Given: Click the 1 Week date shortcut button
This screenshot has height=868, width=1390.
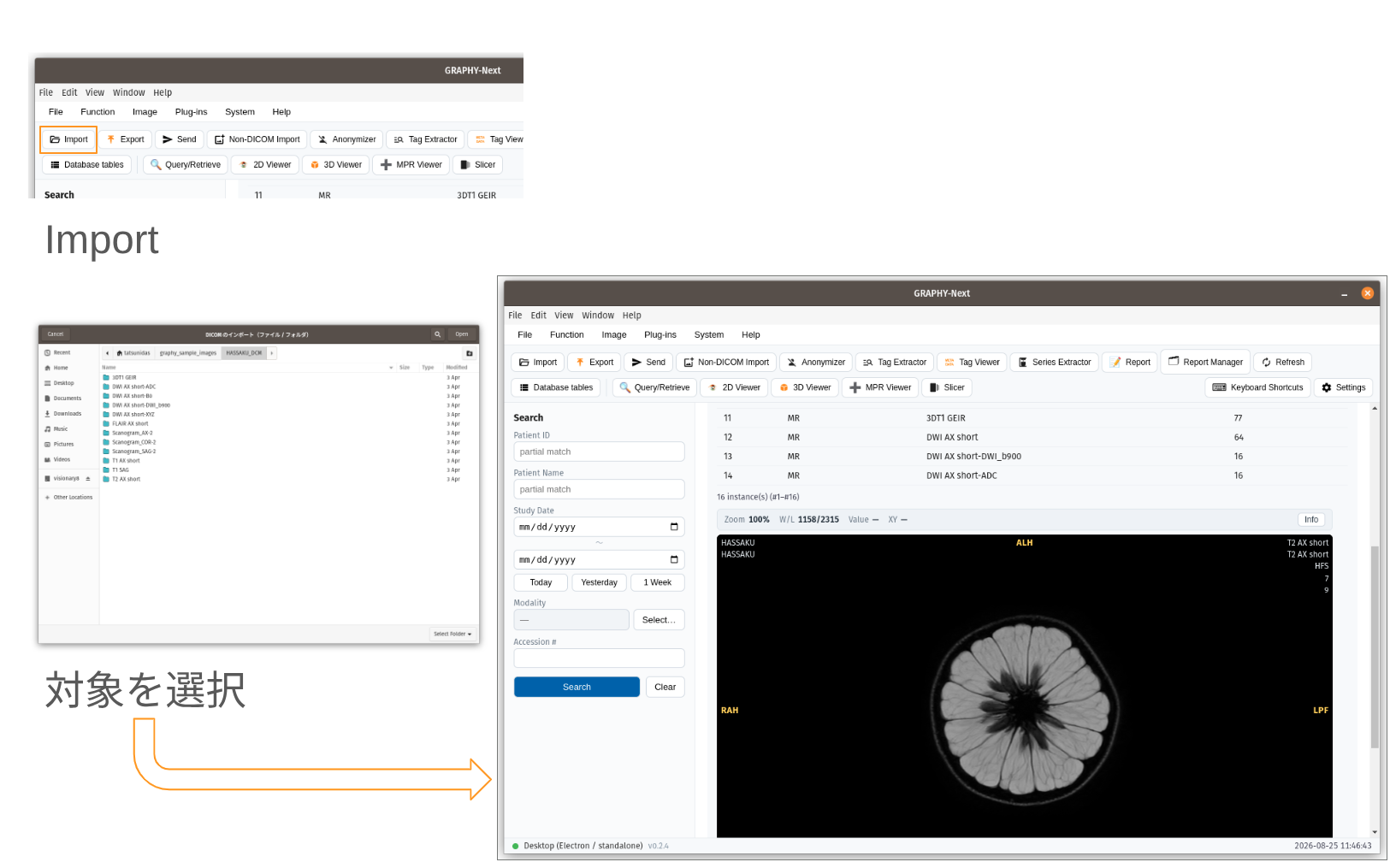Looking at the screenshot, I should (x=658, y=582).
